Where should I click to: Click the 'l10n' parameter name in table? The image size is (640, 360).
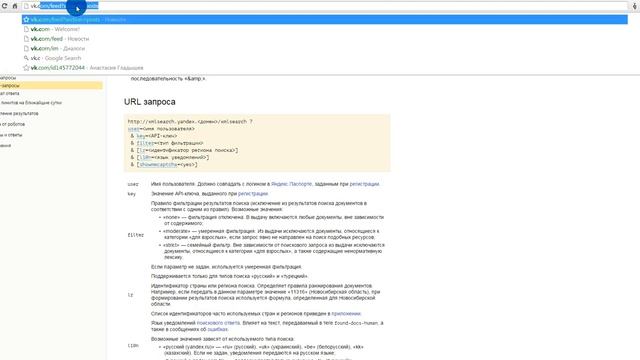click(x=133, y=345)
